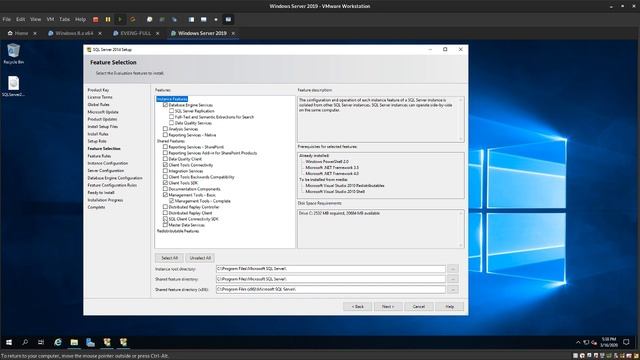
Task: Click the Select All button
Action: (x=169, y=258)
